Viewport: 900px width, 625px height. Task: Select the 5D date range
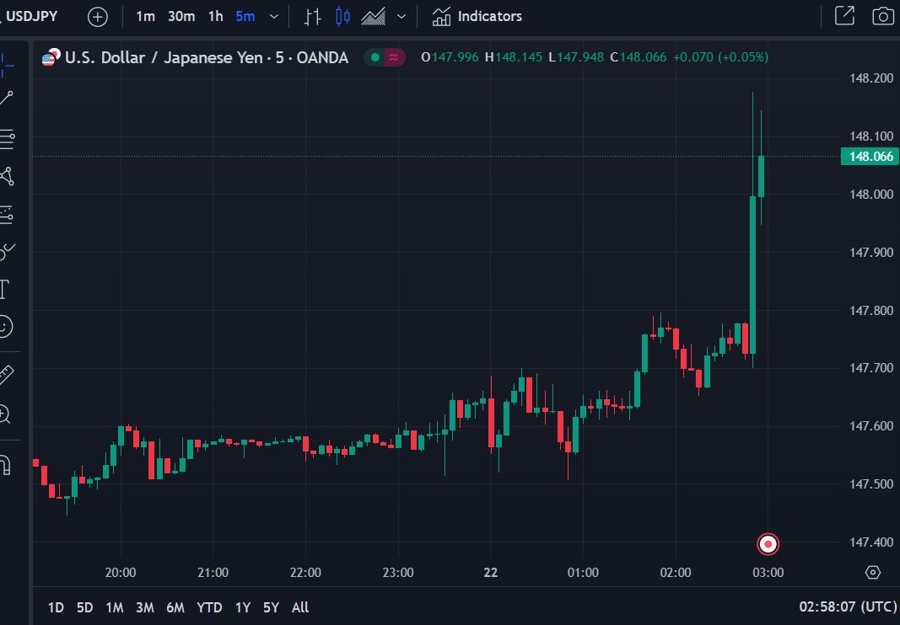[85, 607]
